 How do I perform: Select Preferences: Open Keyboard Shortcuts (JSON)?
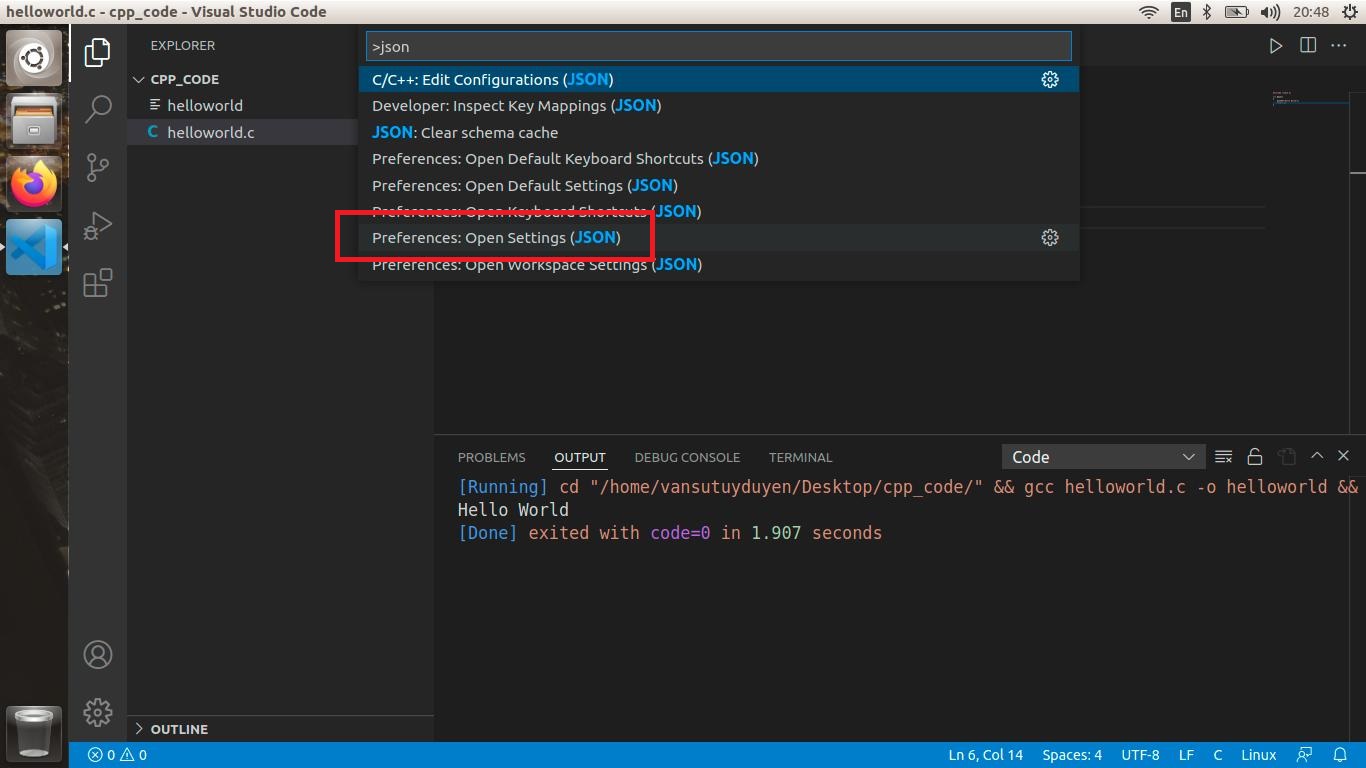719,211
